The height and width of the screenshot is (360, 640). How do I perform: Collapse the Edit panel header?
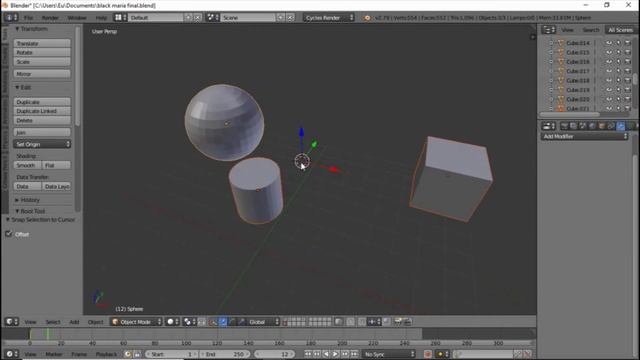click(x=23, y=87)
